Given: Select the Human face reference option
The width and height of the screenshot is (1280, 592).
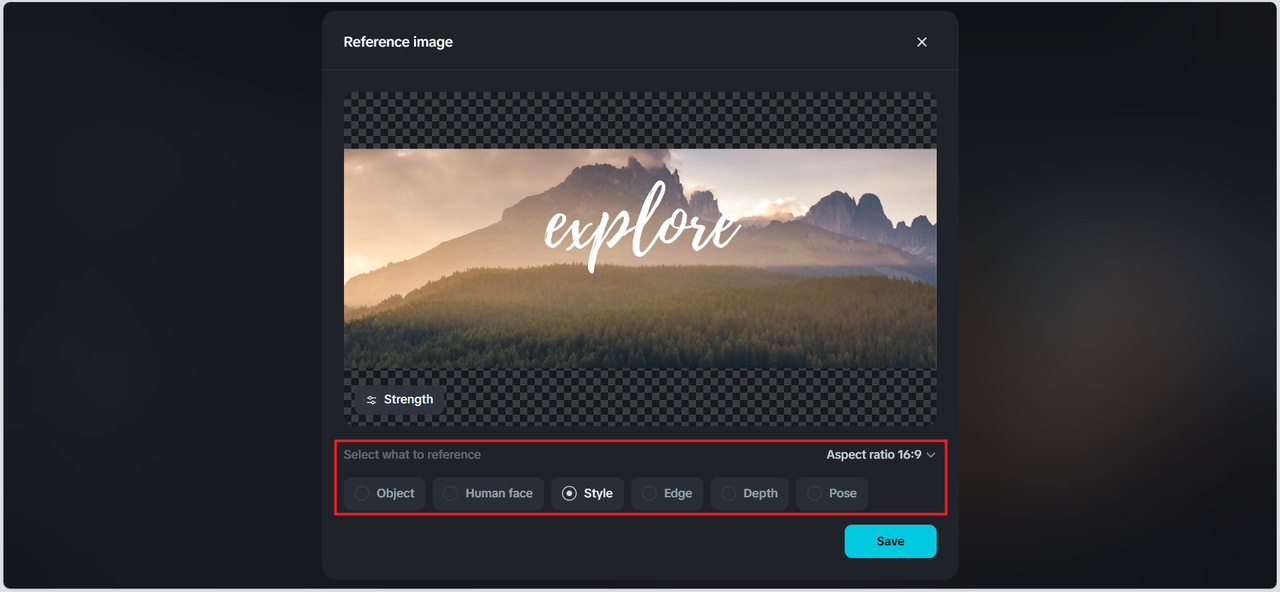Looking at the screenshot, I should point(489,493).
